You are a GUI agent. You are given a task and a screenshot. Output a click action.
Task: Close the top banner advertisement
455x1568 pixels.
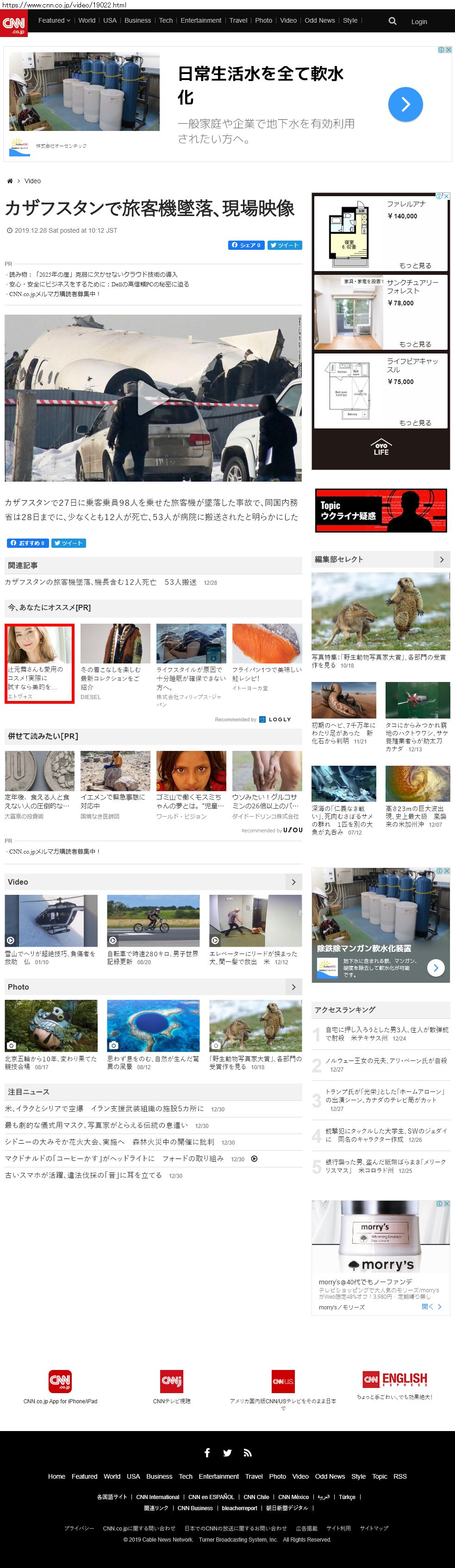449,50
